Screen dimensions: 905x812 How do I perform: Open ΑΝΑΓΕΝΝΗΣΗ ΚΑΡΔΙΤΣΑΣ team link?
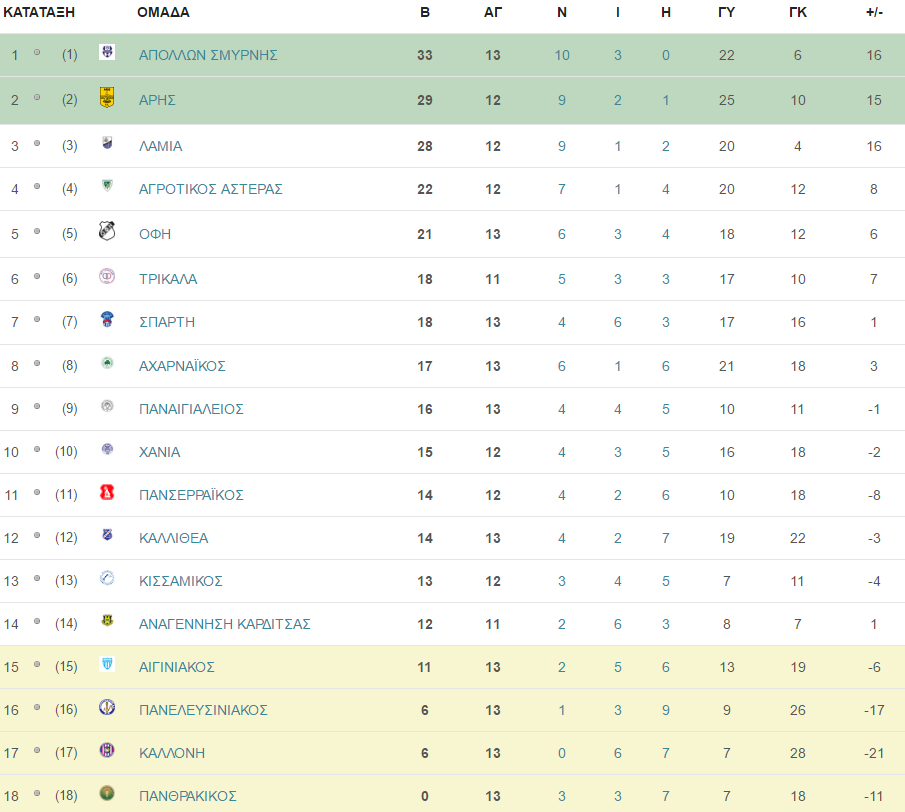[225, 624]
